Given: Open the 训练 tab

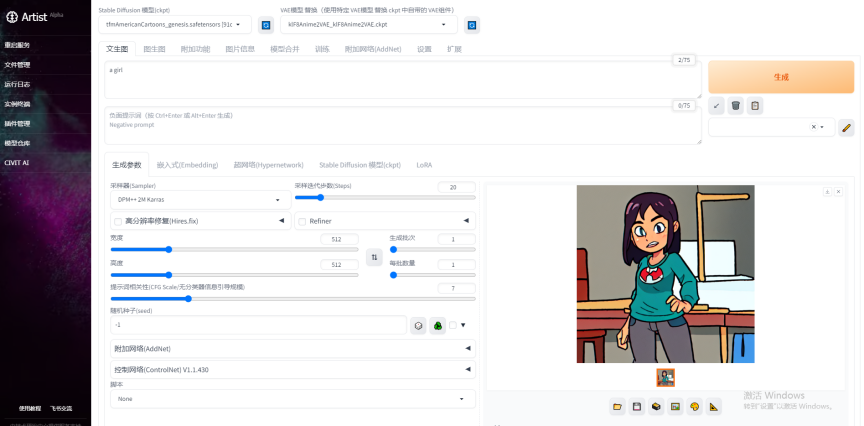Looking at the screenshot, I should (x=322, y=49).
